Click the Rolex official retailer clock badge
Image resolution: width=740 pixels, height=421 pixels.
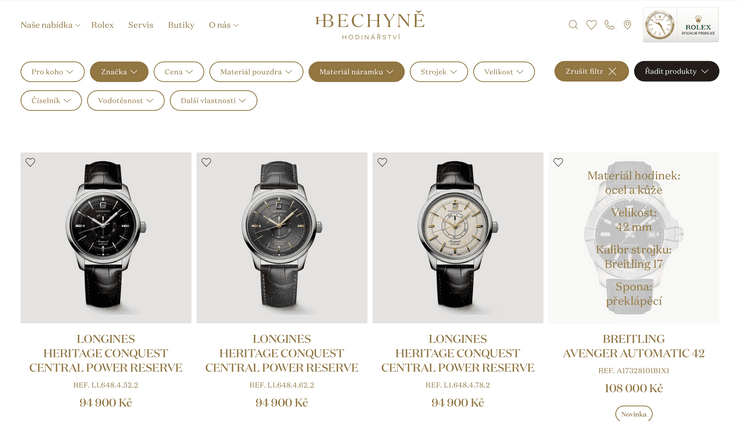[681, 25]
